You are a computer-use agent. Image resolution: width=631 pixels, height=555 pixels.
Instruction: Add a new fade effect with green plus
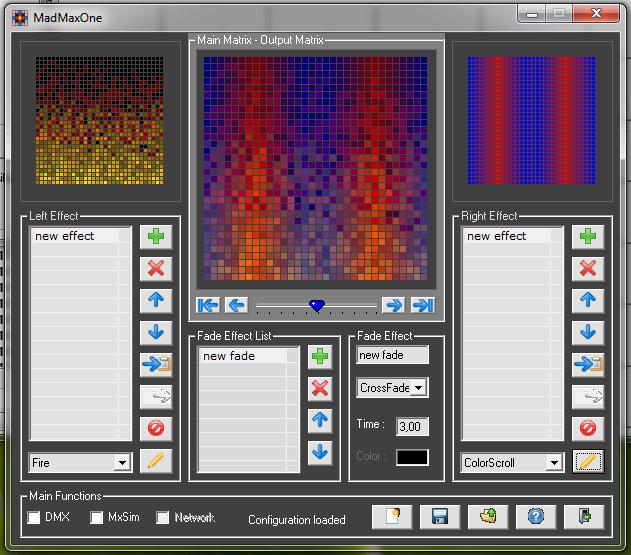coord(320,357)
